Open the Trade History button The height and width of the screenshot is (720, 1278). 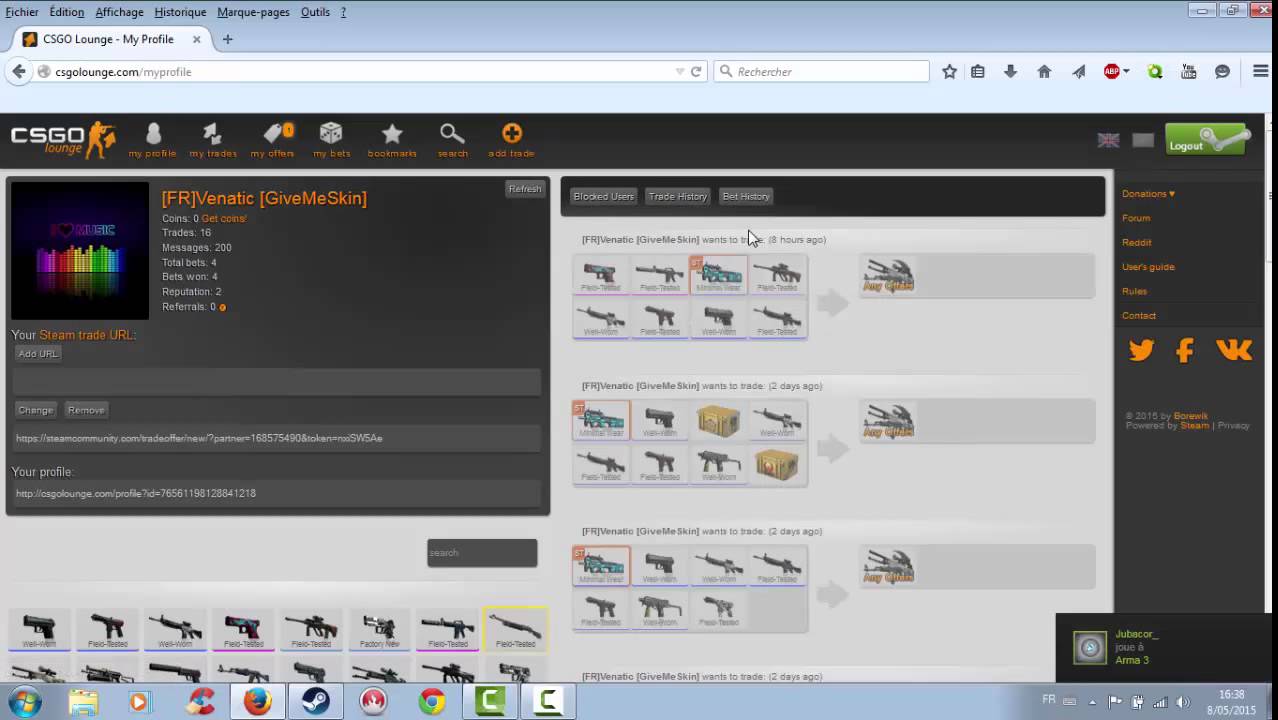pos(677,197)
